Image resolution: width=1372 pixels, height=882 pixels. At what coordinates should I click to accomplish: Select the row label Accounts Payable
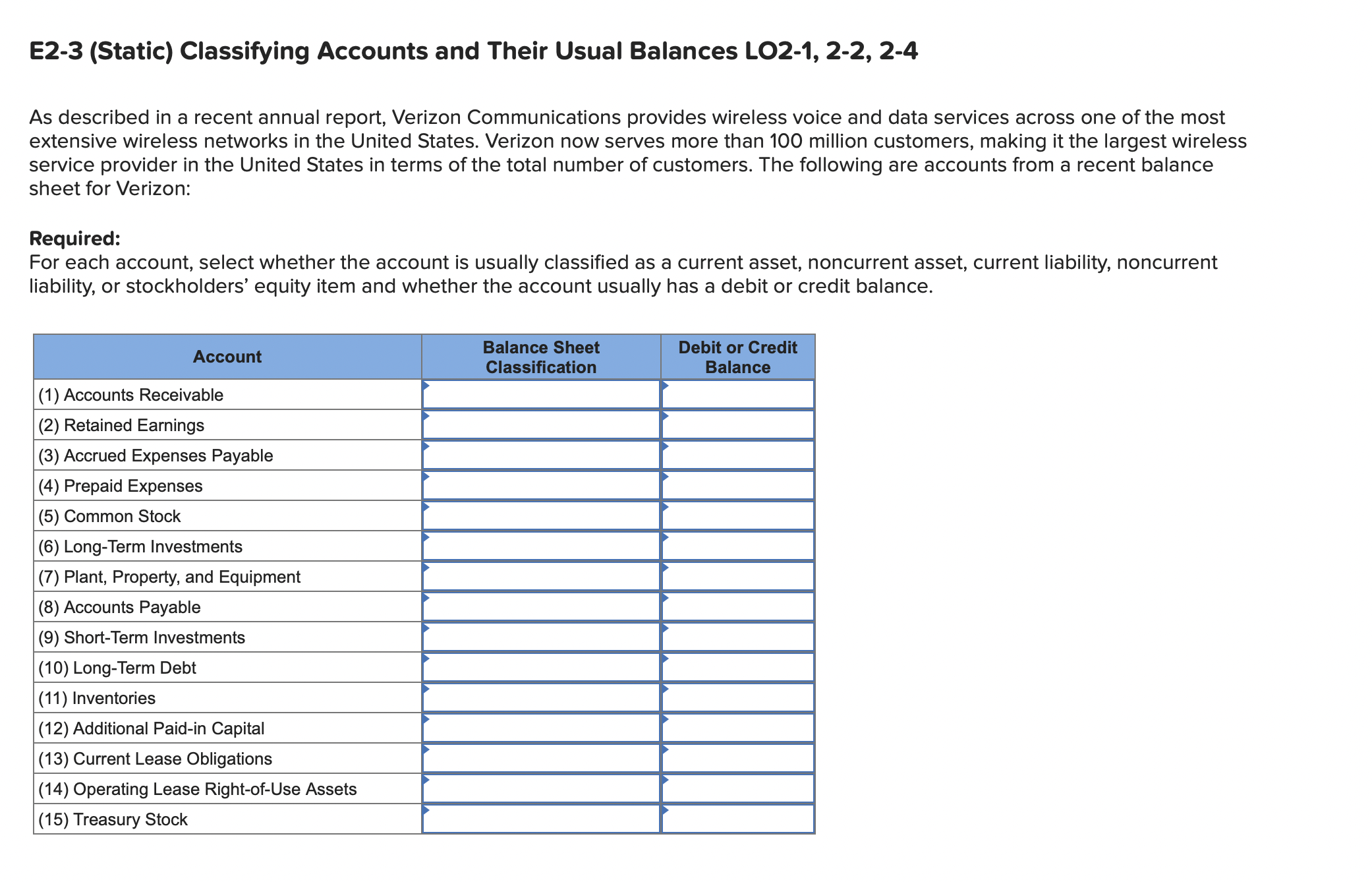(119, 606)
